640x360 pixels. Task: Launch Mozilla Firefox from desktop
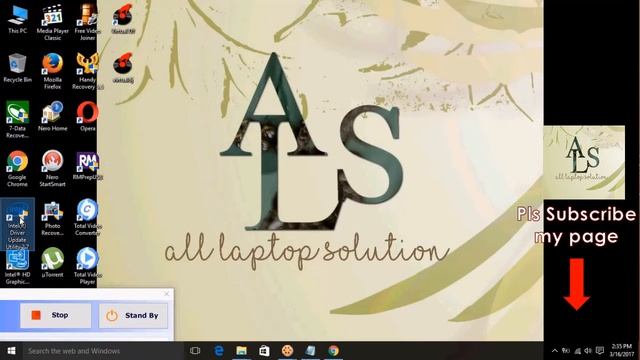click(52, 71)
